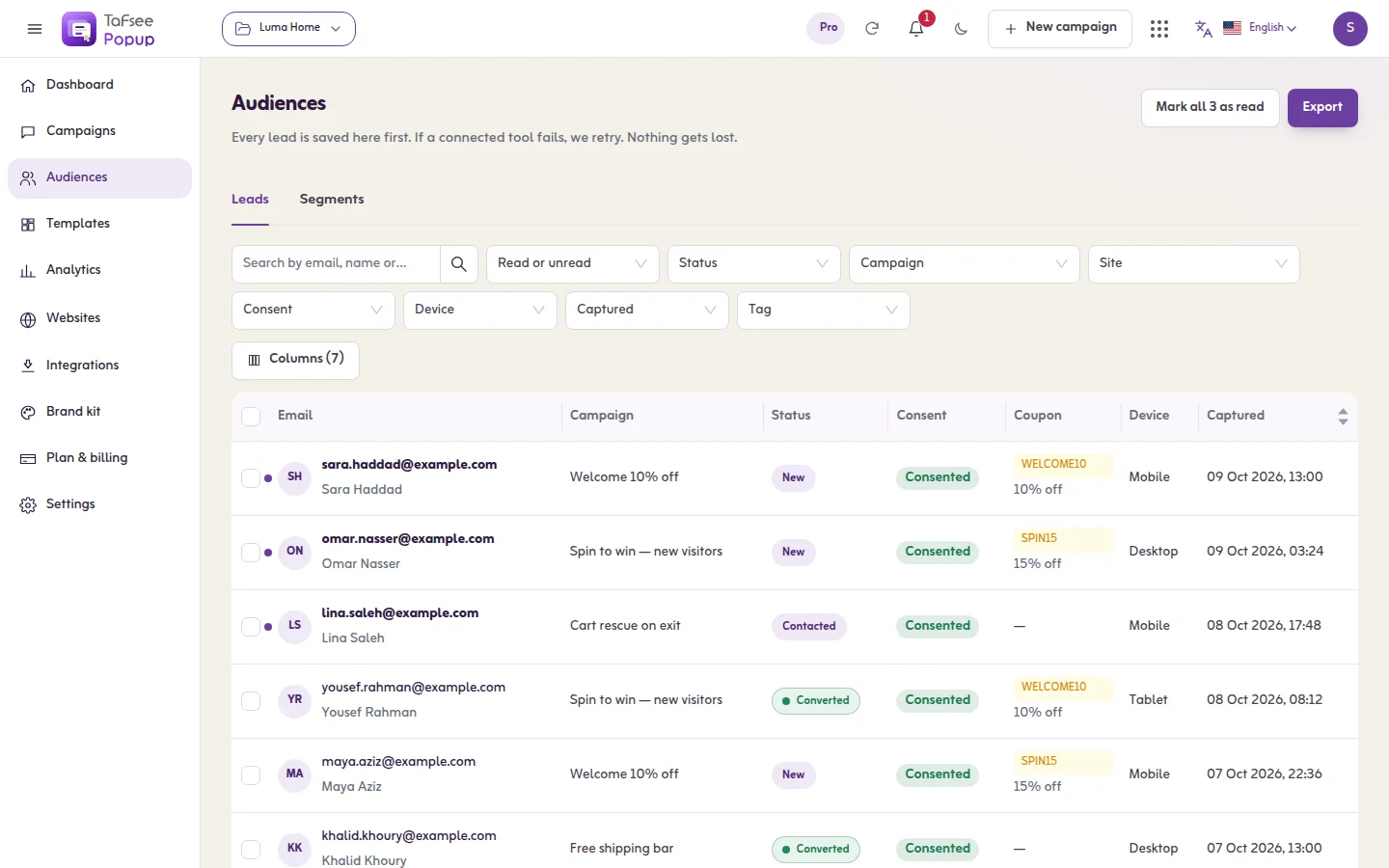Open Dashboard in the sidebar
This screenshot has height=868, width=1389.
tap(100, 85)
